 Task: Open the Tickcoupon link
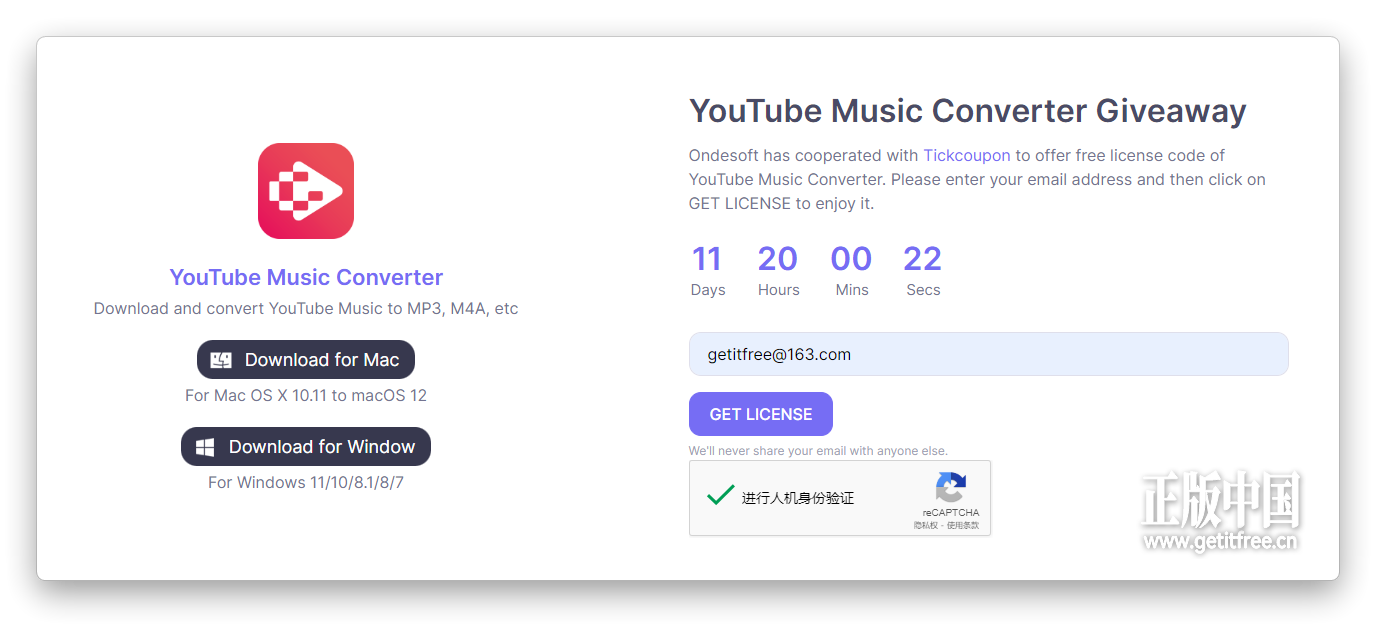pos(967,156)
